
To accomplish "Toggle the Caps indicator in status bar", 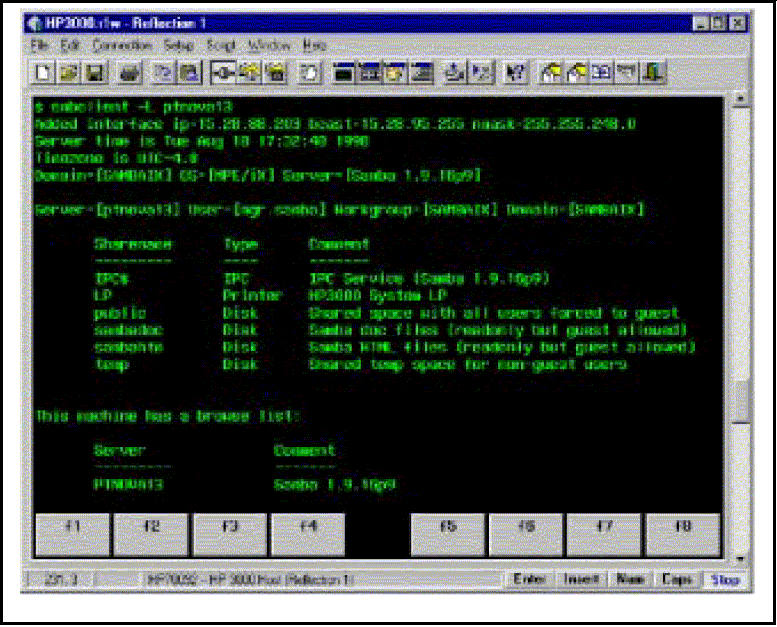I will pos(677,579).
